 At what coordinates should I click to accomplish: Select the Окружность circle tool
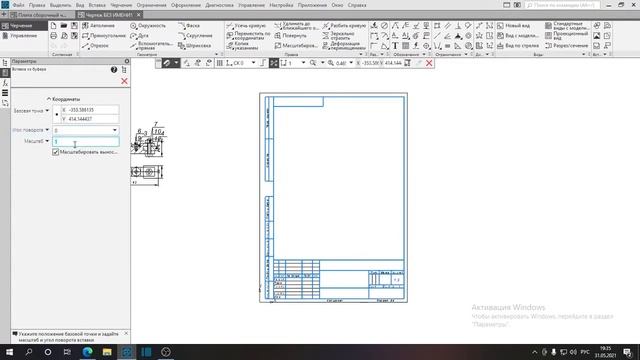(x=148, y=26)
